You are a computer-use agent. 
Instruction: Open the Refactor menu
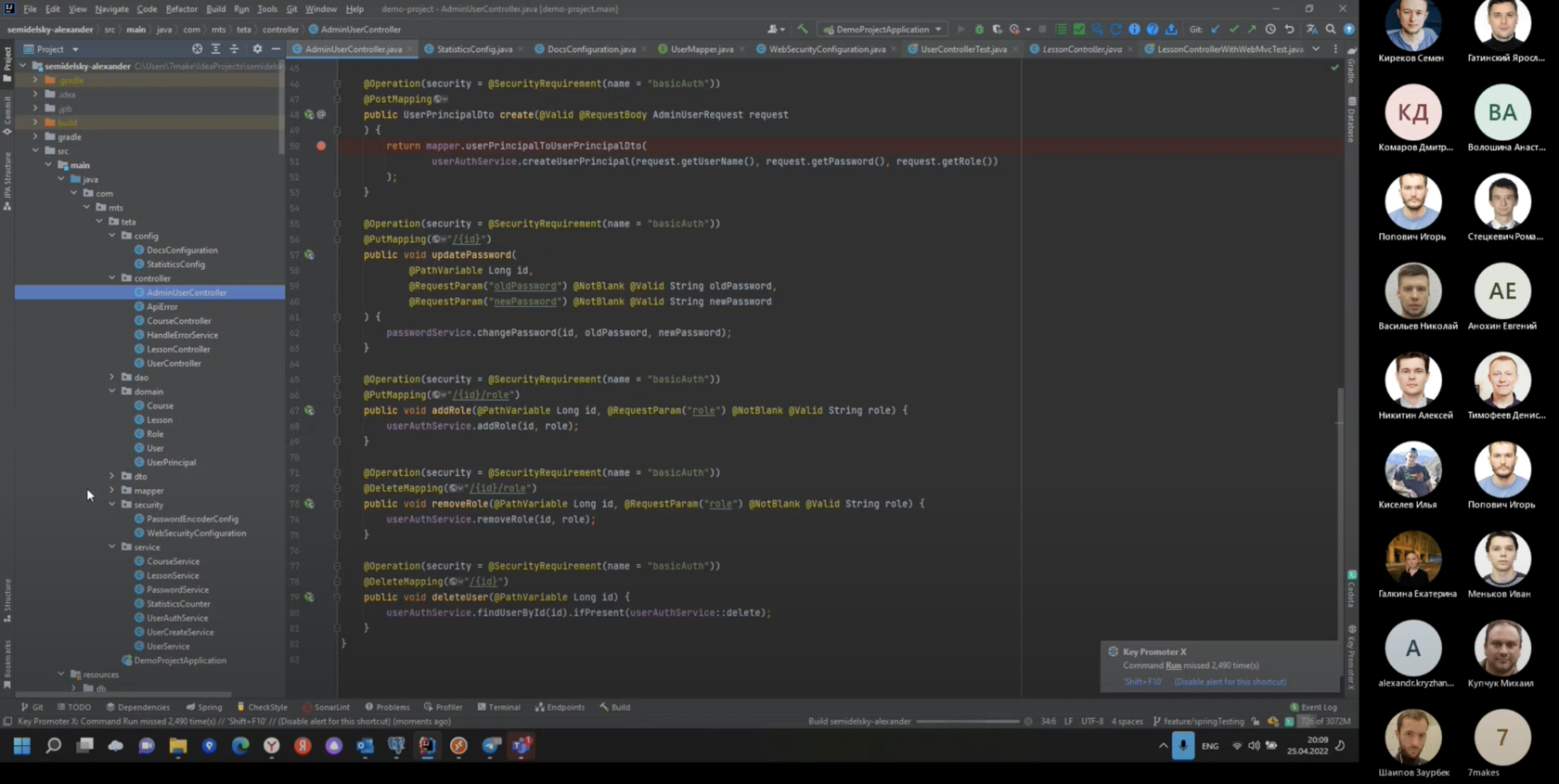(x=181, y=9)
